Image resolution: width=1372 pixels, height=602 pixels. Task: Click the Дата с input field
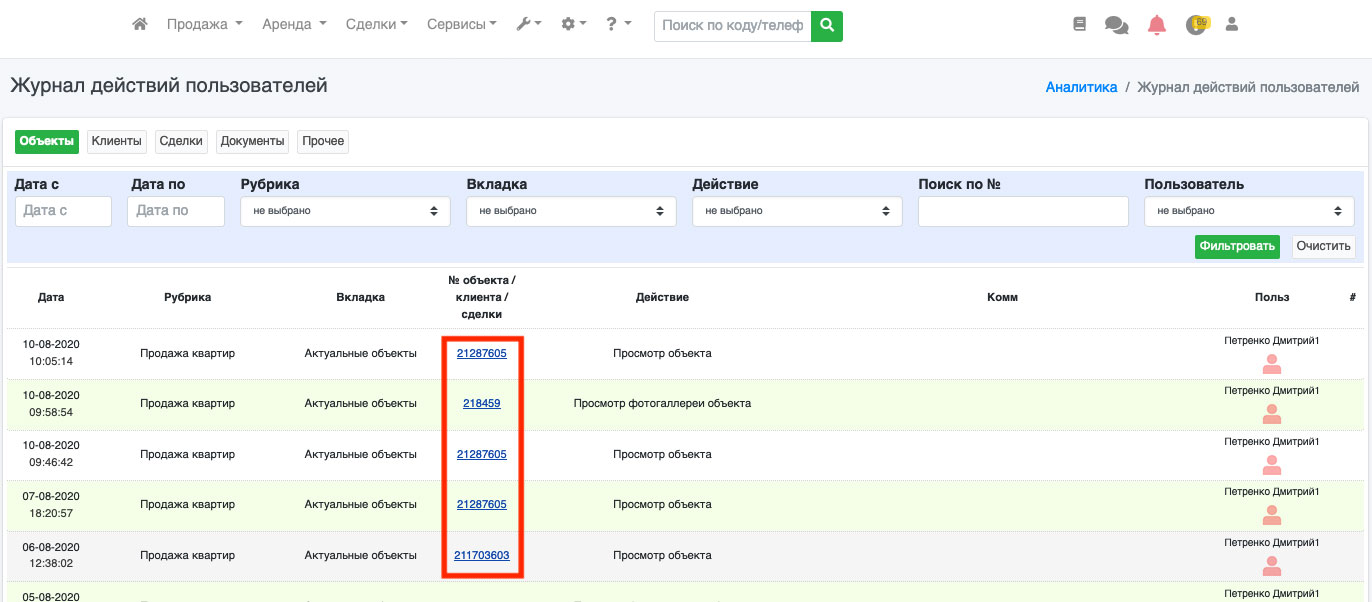coord(63,211)
